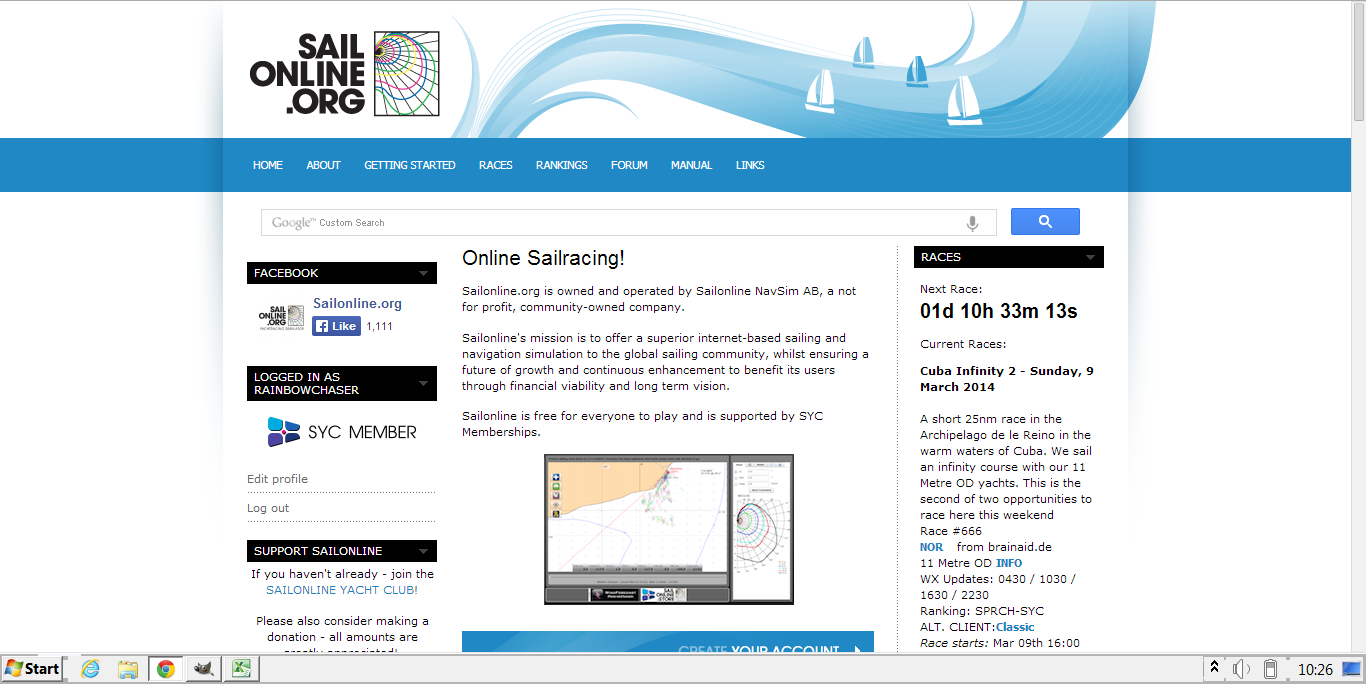Click the INFO link beside 11 Metre OD
The height and width of the screenshot is (684, 1366).
tap(1009, 563)
